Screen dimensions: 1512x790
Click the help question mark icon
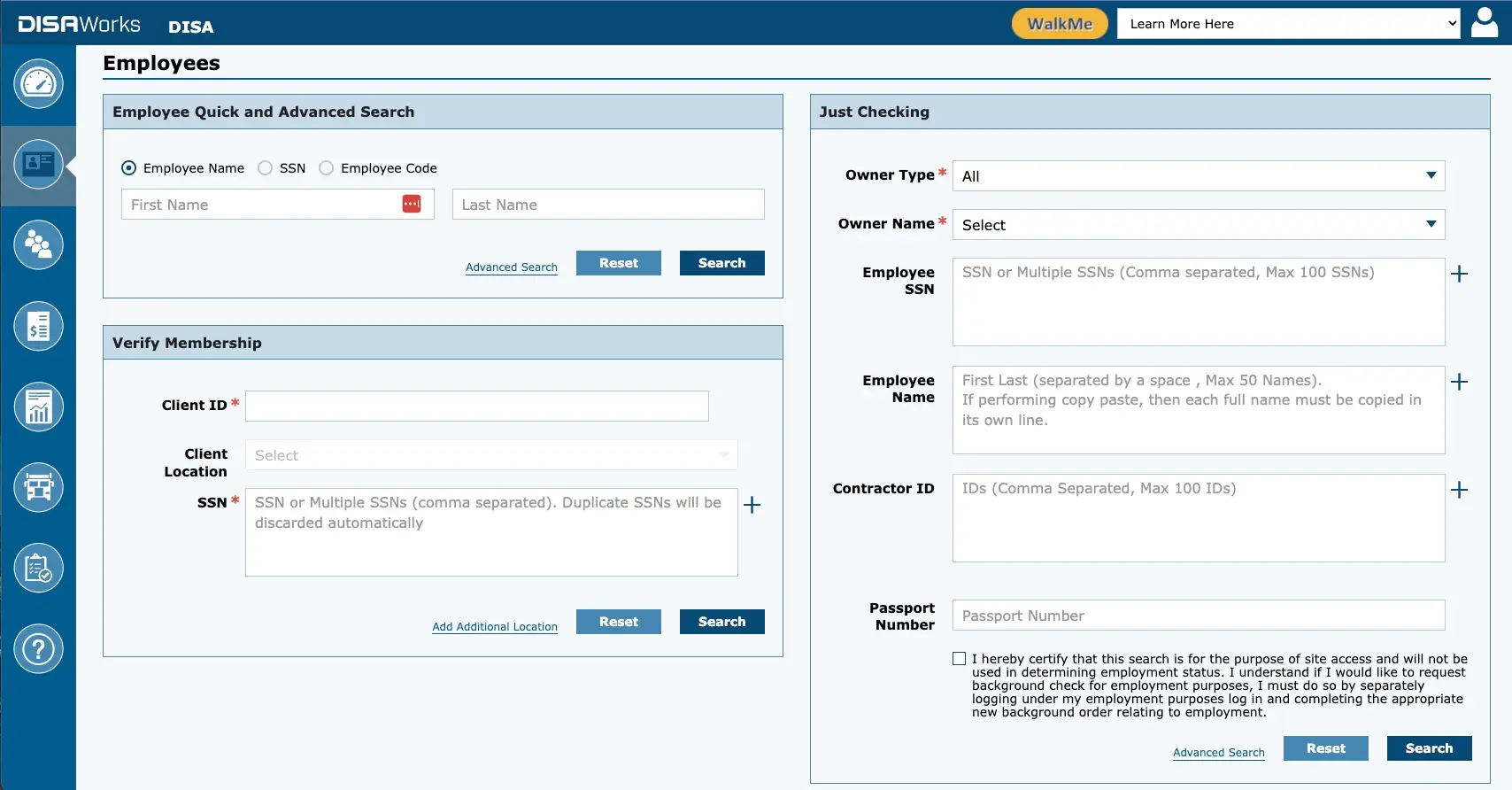38,649
